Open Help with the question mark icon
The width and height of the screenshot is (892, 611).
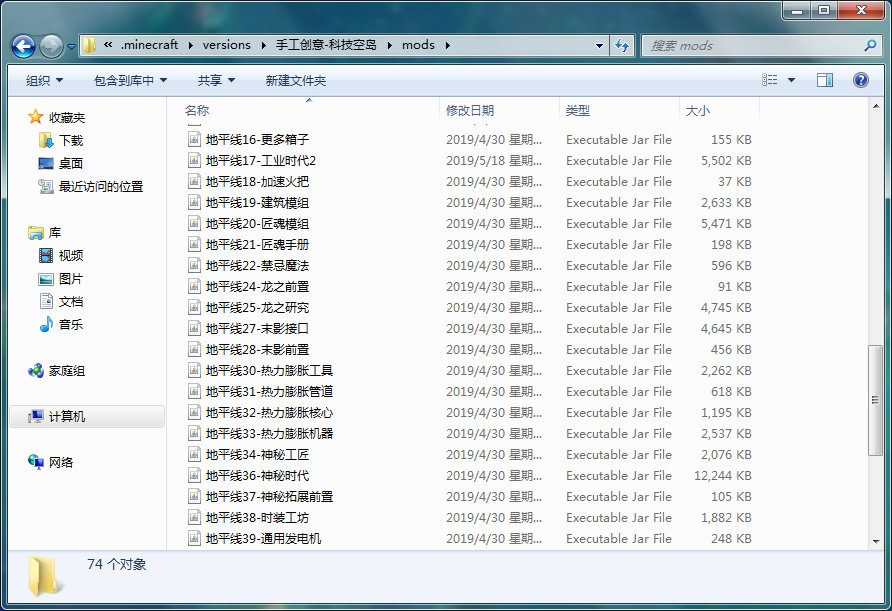pos(861,80)
